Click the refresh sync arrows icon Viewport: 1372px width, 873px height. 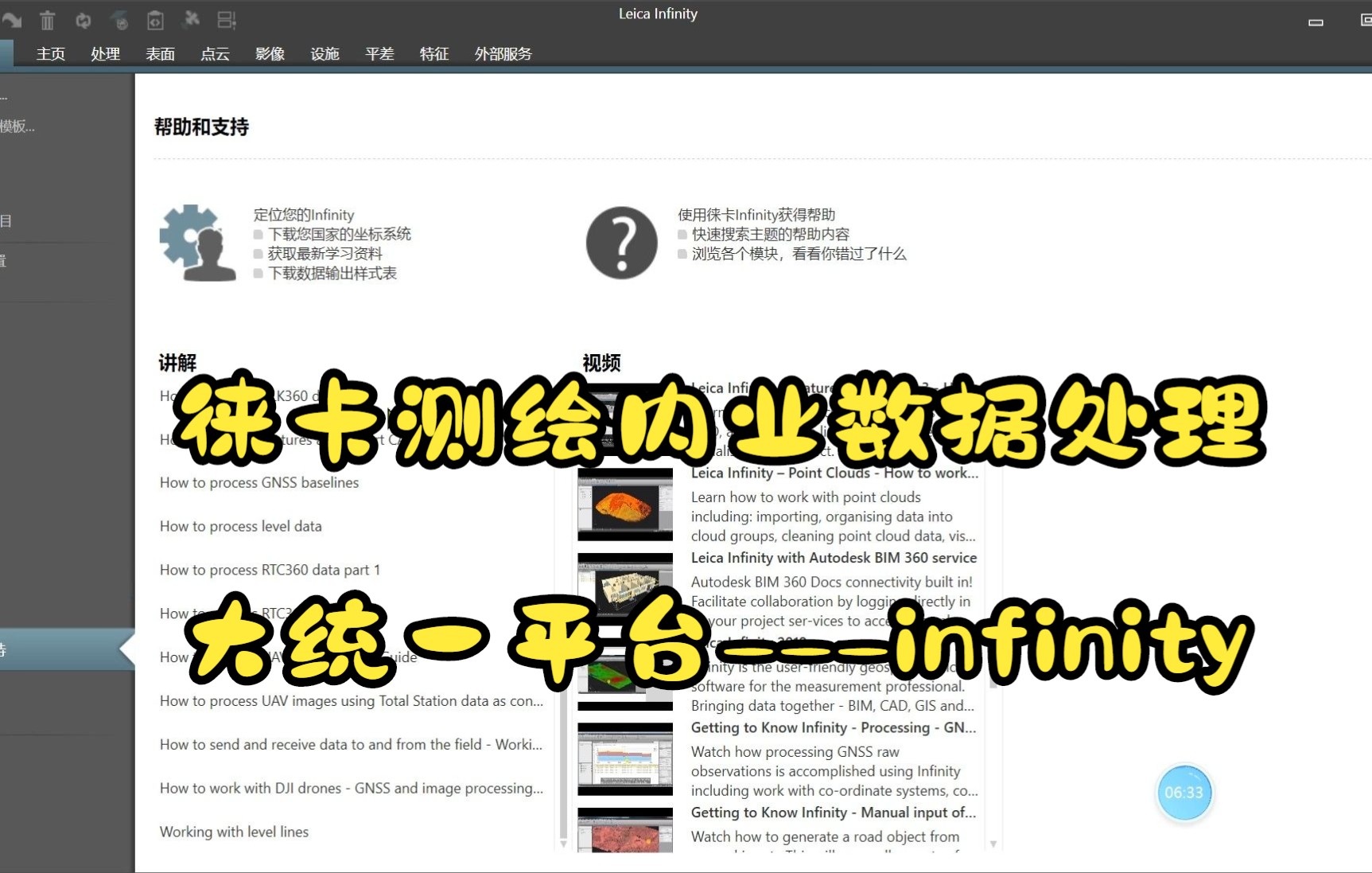(x=83, y=20)
